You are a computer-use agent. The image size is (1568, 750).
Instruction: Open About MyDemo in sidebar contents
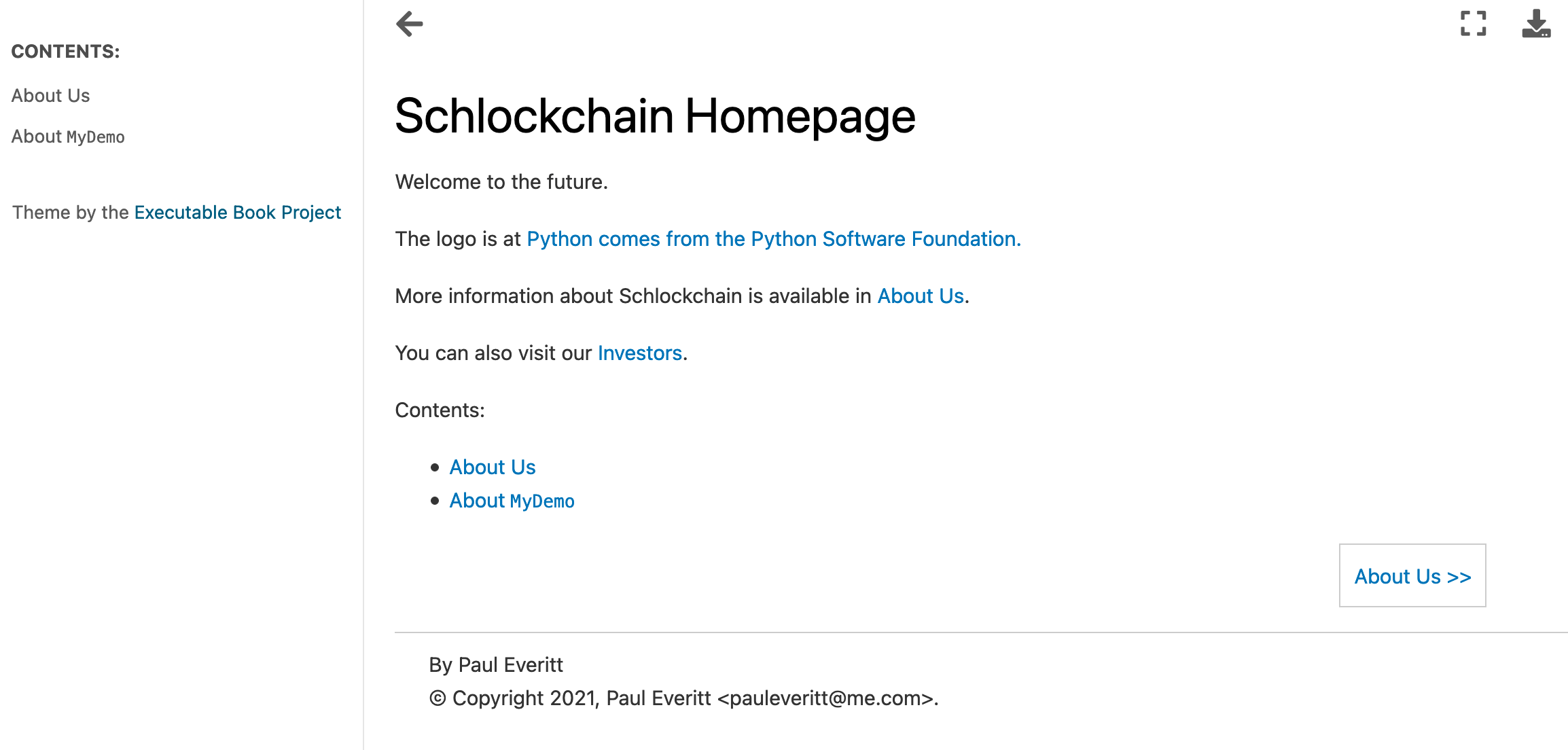point(68,137)
